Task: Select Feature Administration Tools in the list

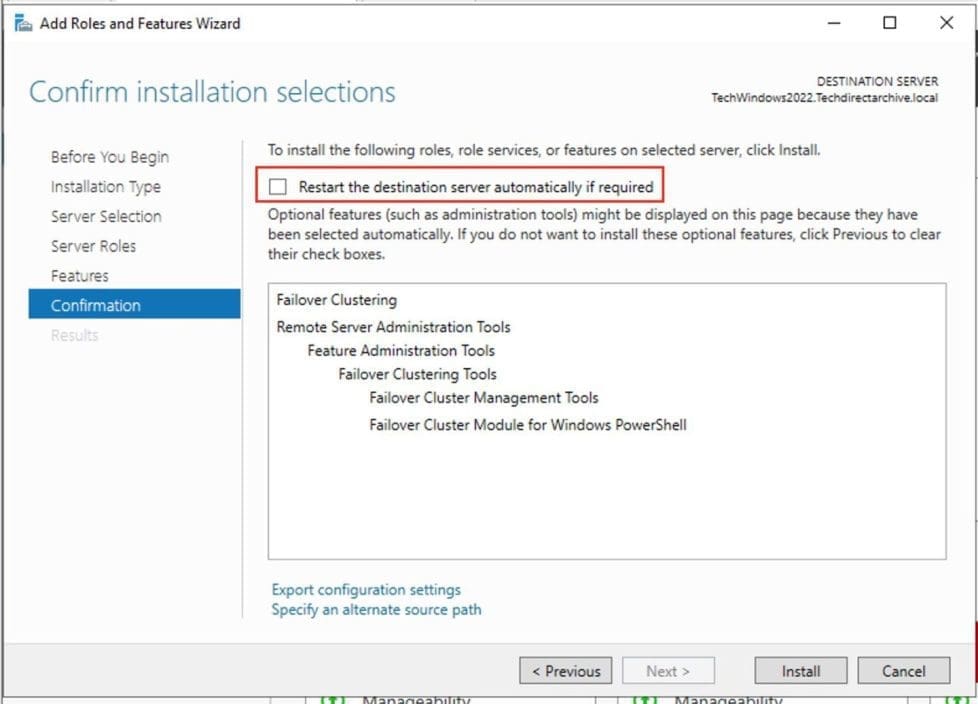Action: point(400,351)
